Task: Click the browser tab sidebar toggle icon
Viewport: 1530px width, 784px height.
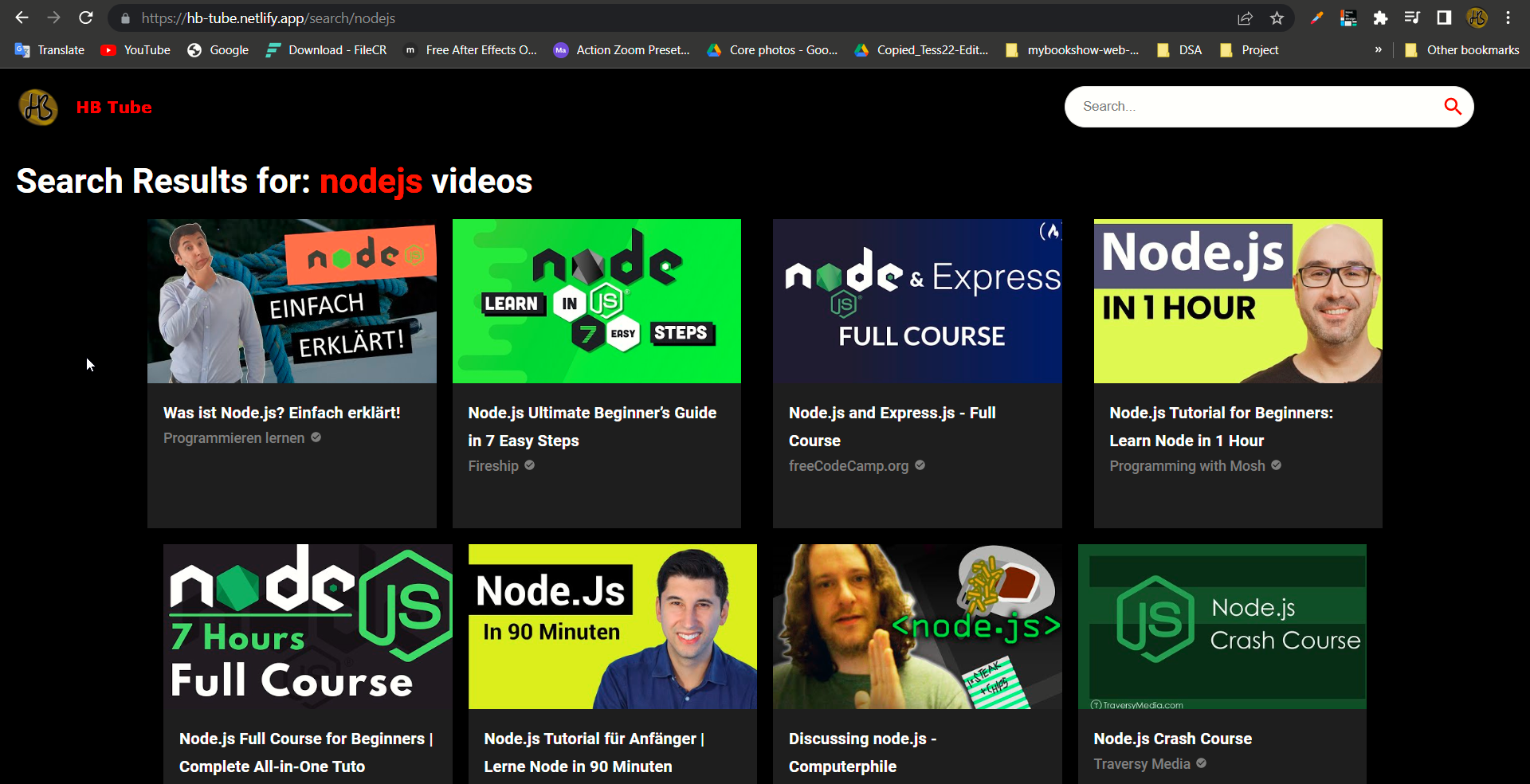Action: click(1443, 18)
